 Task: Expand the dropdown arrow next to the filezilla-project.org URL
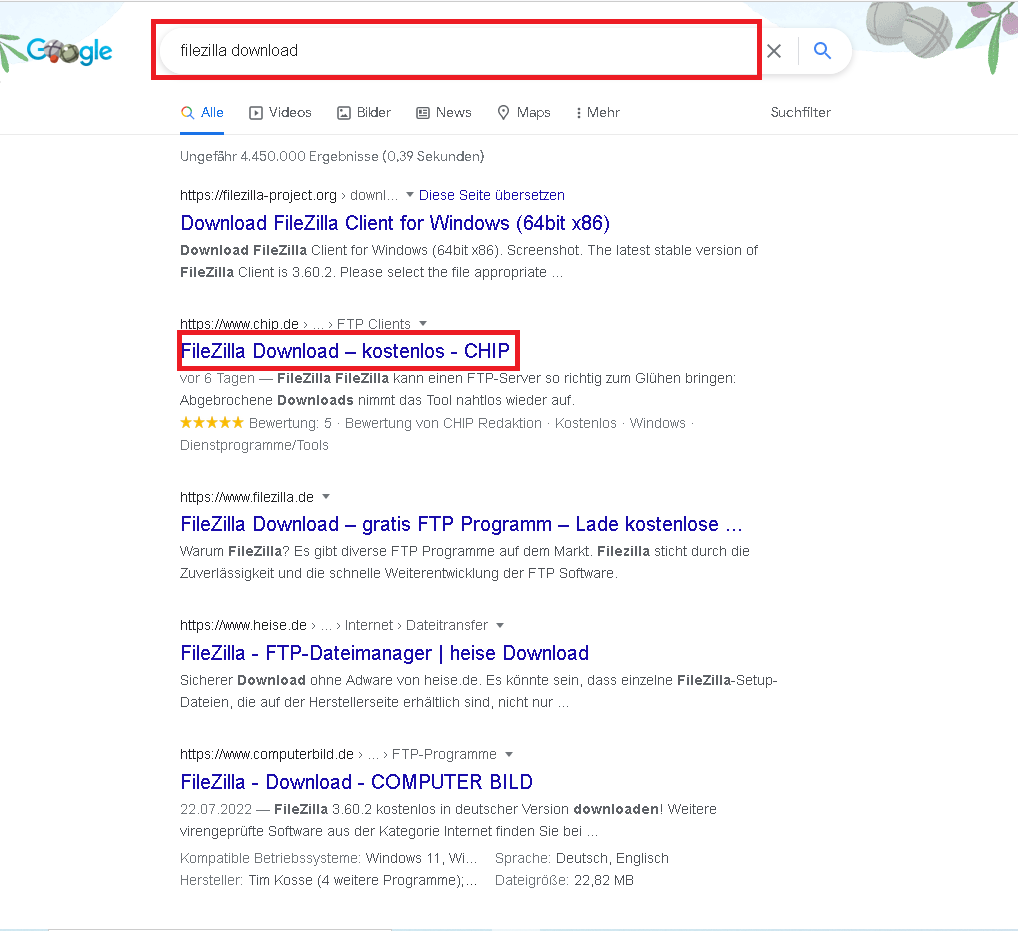click(410, 195)
